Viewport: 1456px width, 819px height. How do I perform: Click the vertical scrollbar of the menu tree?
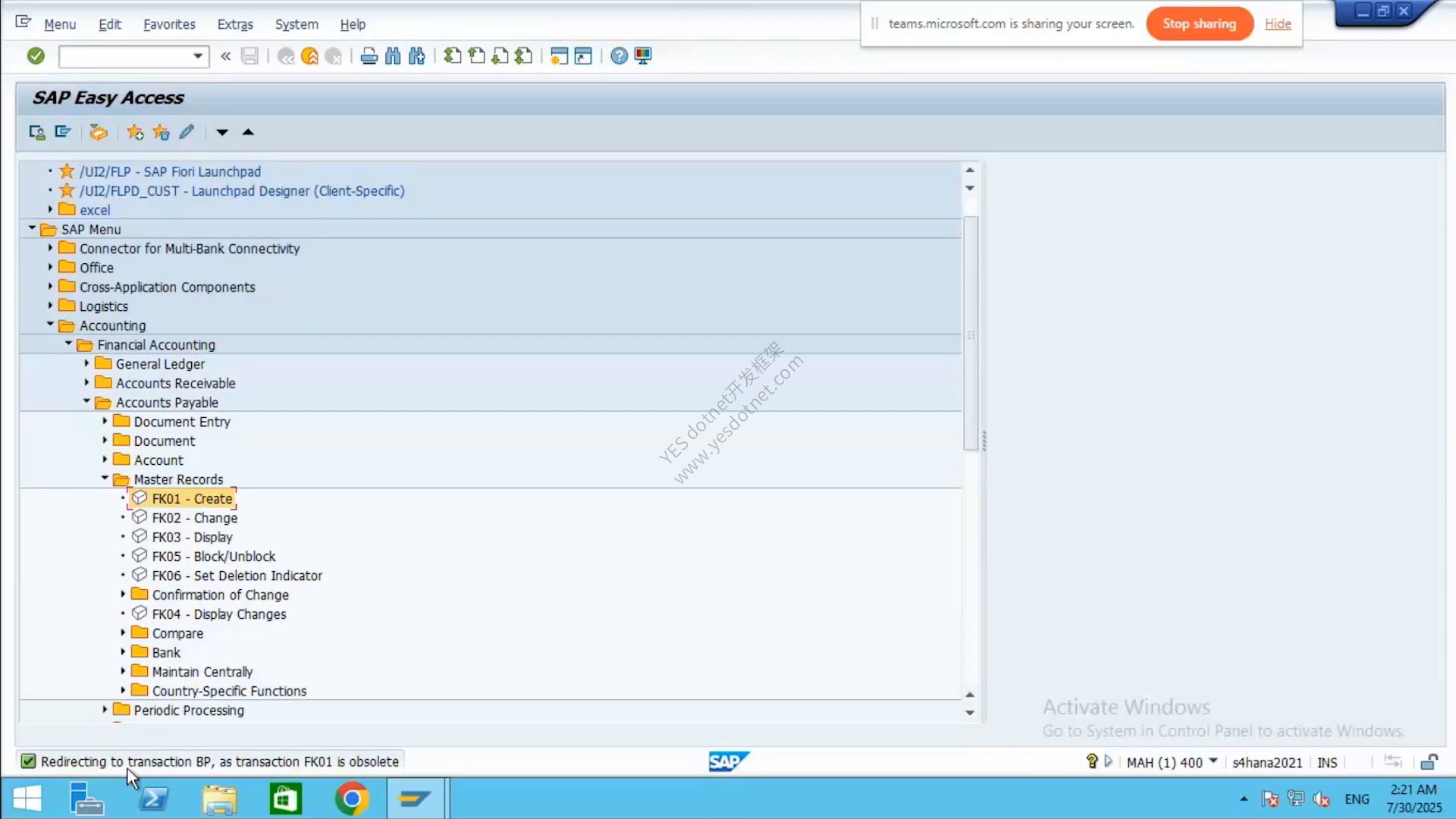coord(971,334)
